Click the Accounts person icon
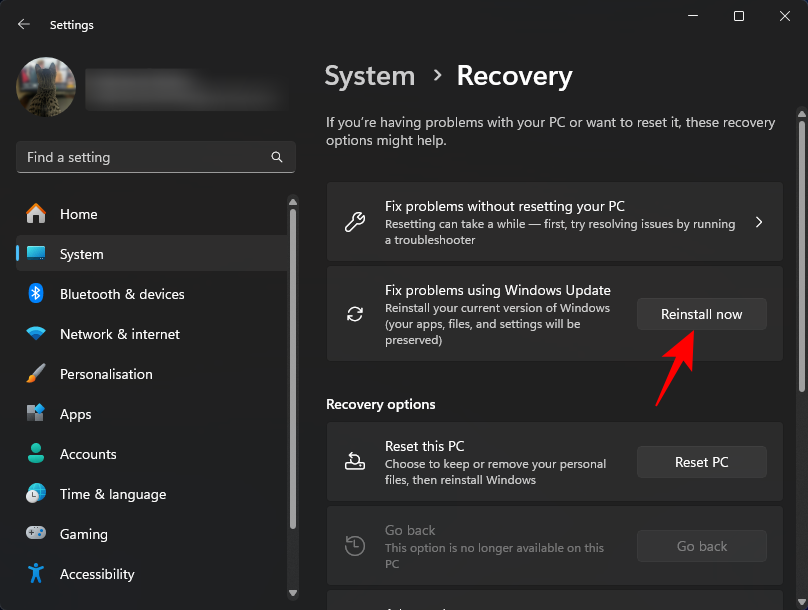This screenshot has height=610, width=808. (x=36, y=453)
